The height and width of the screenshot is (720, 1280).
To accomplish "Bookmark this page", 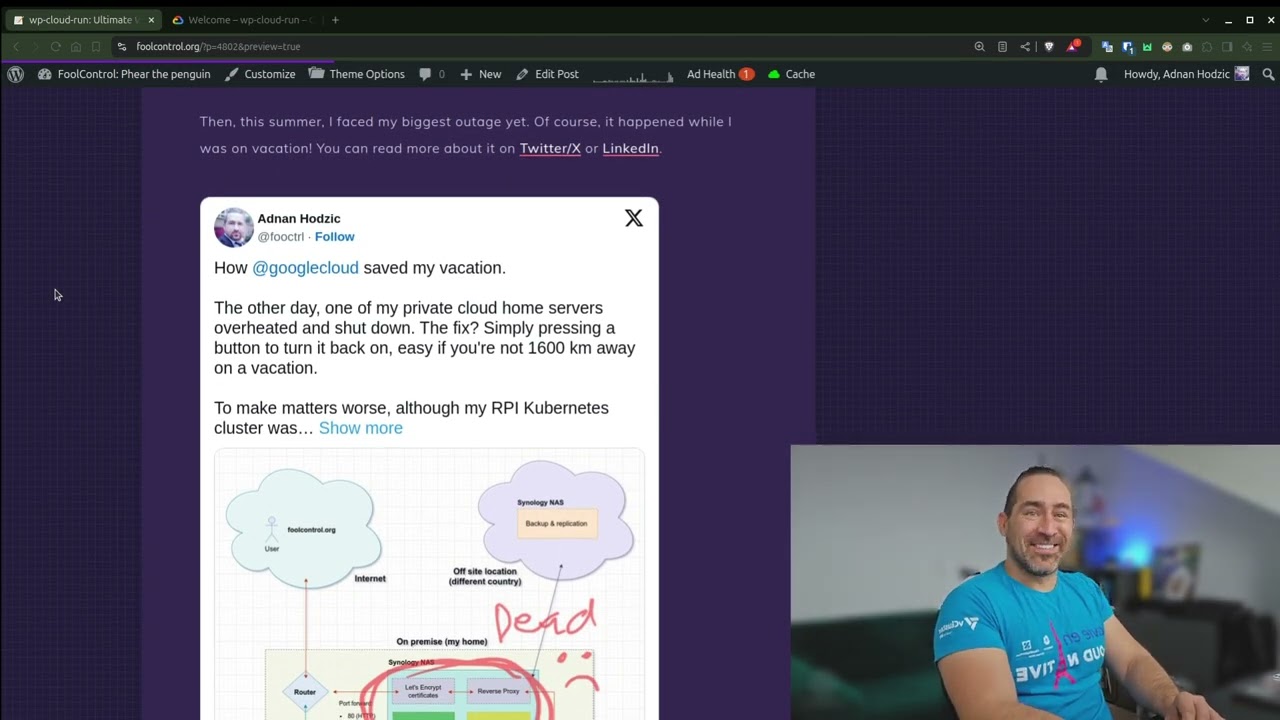I will 96,46.
